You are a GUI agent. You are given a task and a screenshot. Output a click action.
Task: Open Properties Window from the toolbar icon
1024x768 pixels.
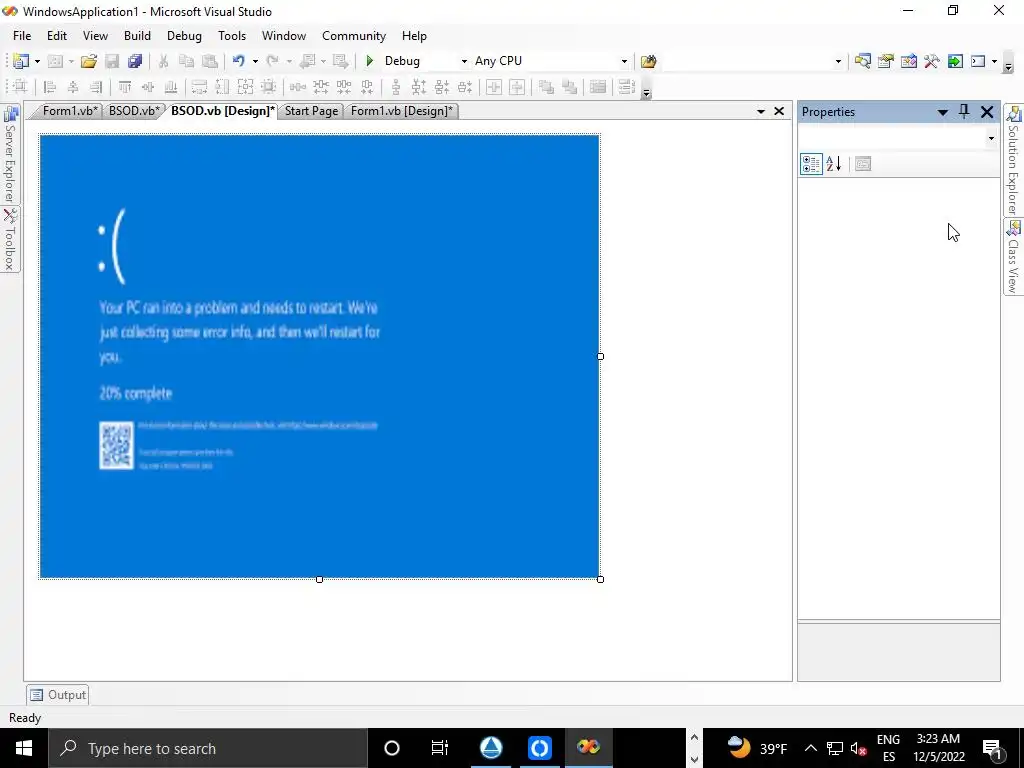click(x=886, y=61)
